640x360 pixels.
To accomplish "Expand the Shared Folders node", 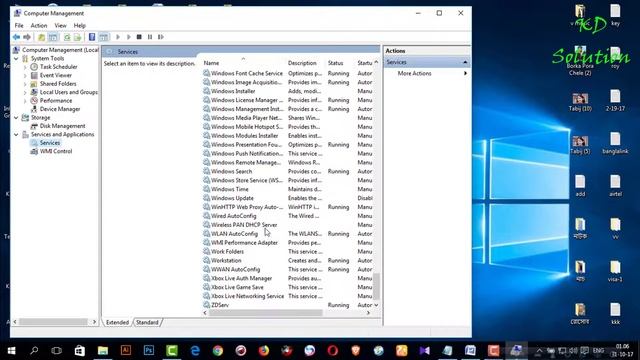I will (25, 84).
